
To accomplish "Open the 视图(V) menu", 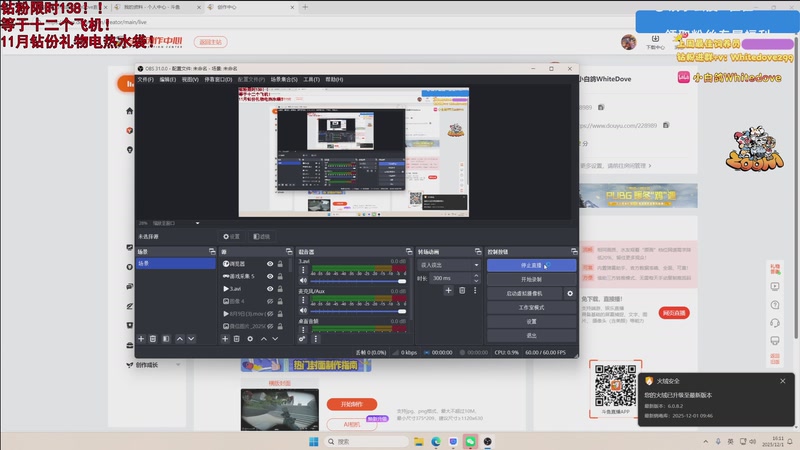I will 190,80.
